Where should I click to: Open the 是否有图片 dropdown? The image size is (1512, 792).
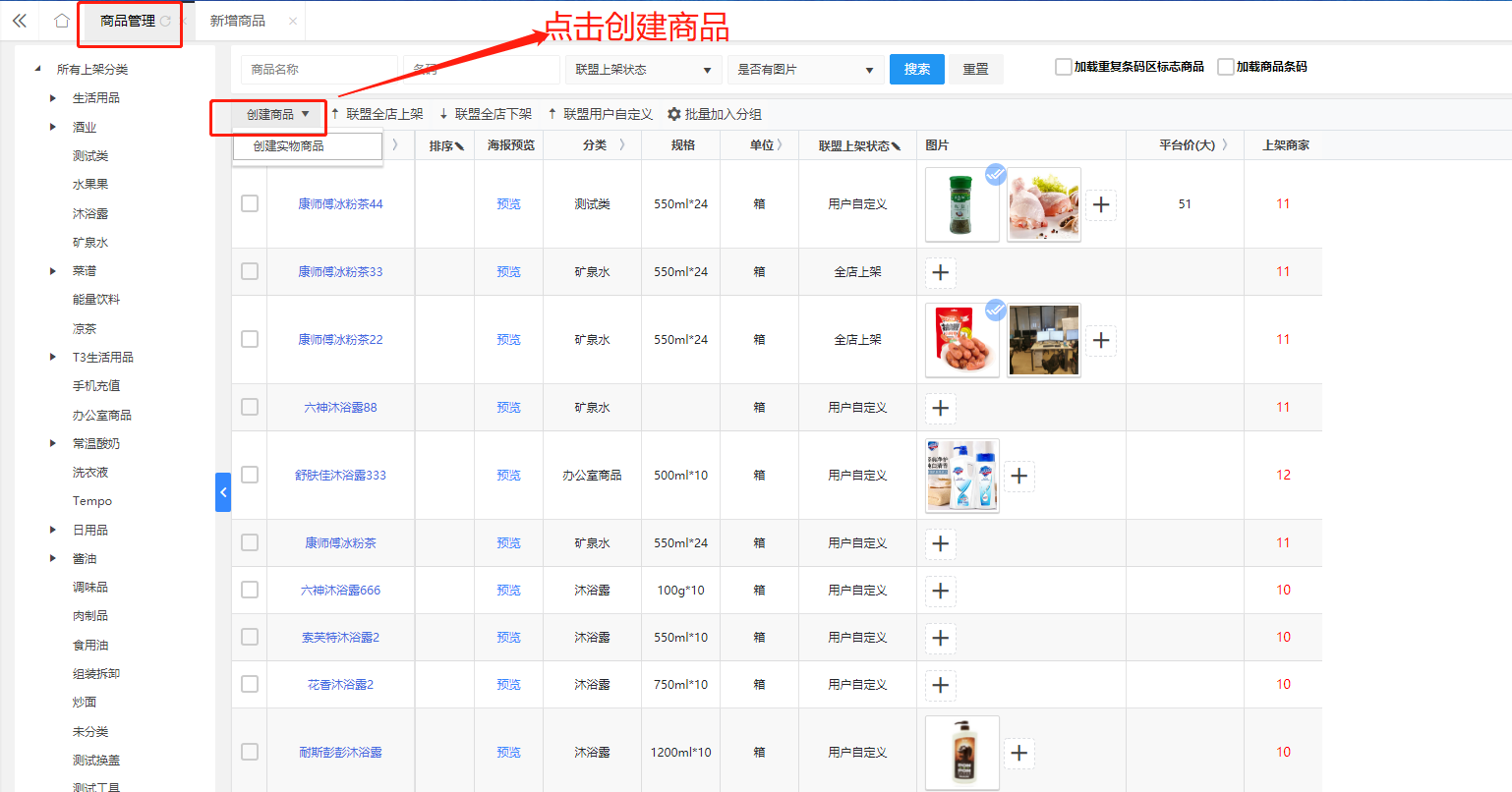(x=805, y=70)
